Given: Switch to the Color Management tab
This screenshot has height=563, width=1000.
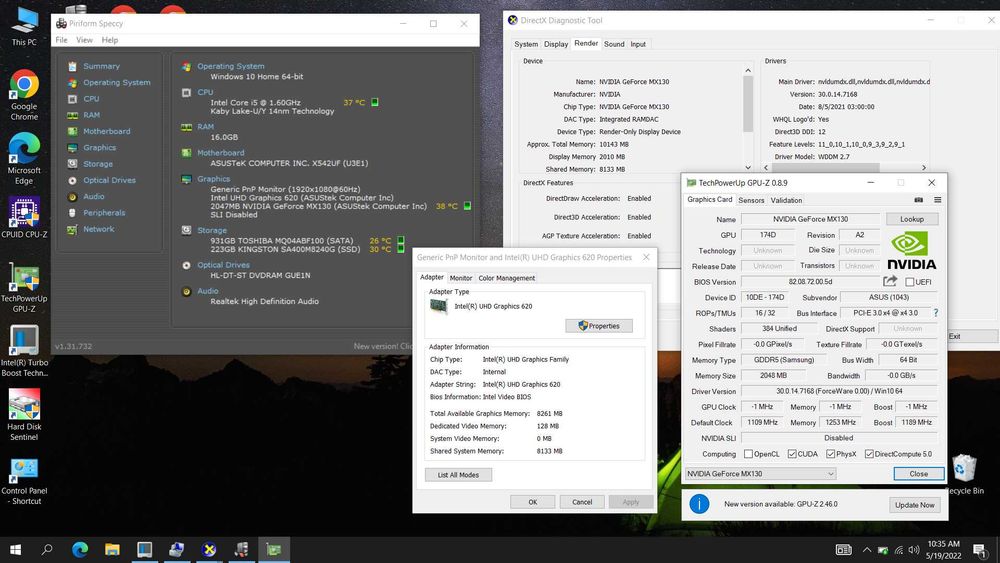Looking at the screenshot, I should (x=506, y=278).
